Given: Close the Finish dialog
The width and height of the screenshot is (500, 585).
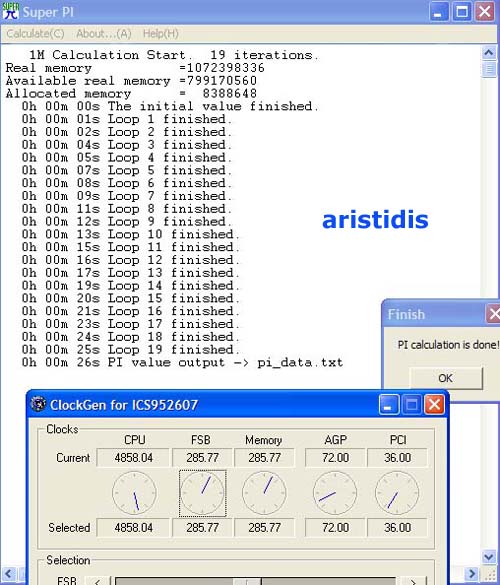Looking at the screenshot, I should tap(493, 314).
